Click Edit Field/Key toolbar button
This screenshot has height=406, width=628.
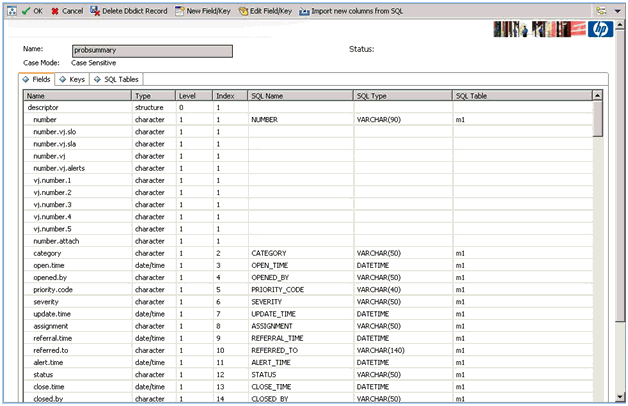pyautogui.click(x=265, y=11)
